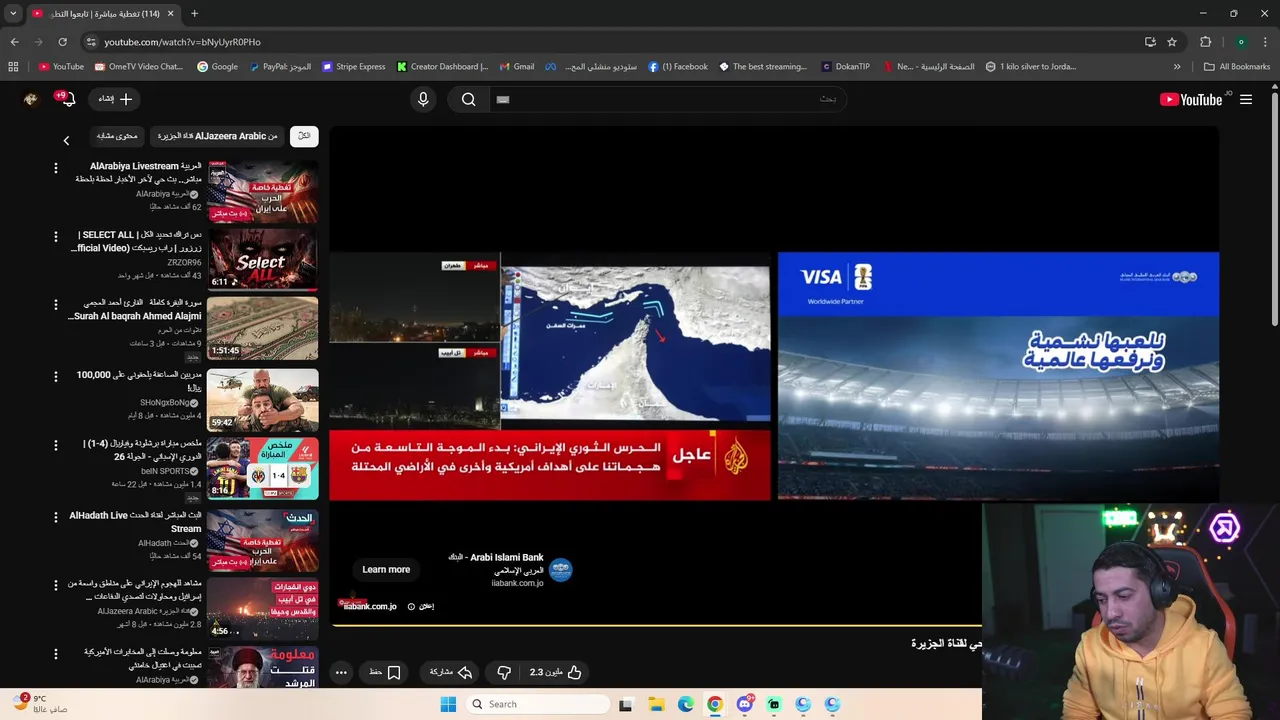This screenshot has width=1280, height=720.
Task: Click the beIN SPORTS channel name
Action: [x=165, y=471]
